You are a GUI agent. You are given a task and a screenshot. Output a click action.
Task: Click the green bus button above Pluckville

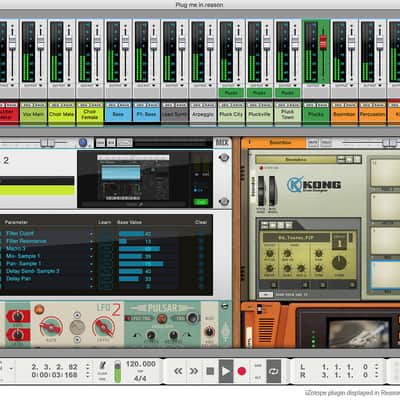pyautogui.click(x=259, y=92)
